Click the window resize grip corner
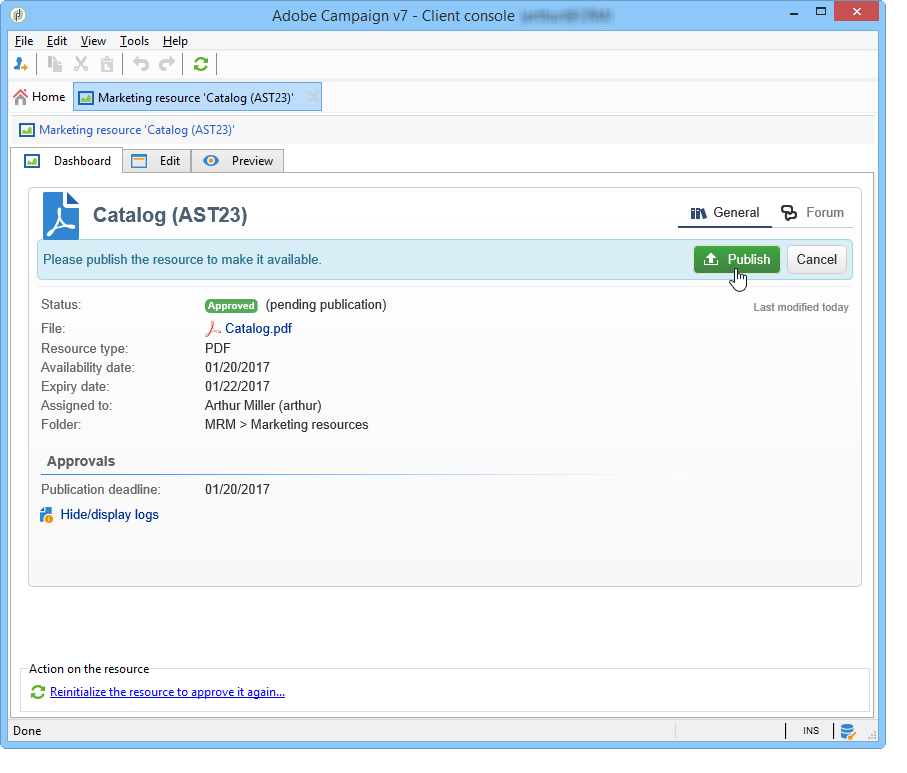The image size is (907, 773). click(x=871, y=735)
